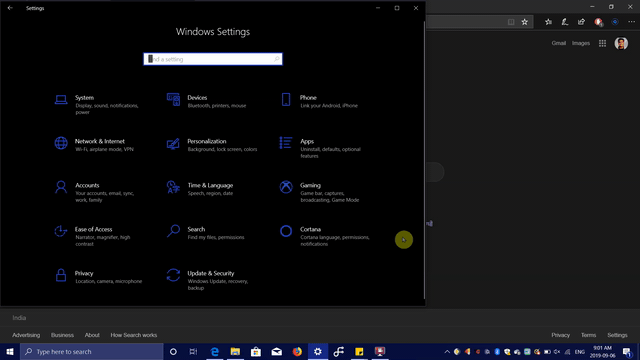Screen dimensions: 640x360
Task: Open the Google apps grid icon
Action: 602,43
